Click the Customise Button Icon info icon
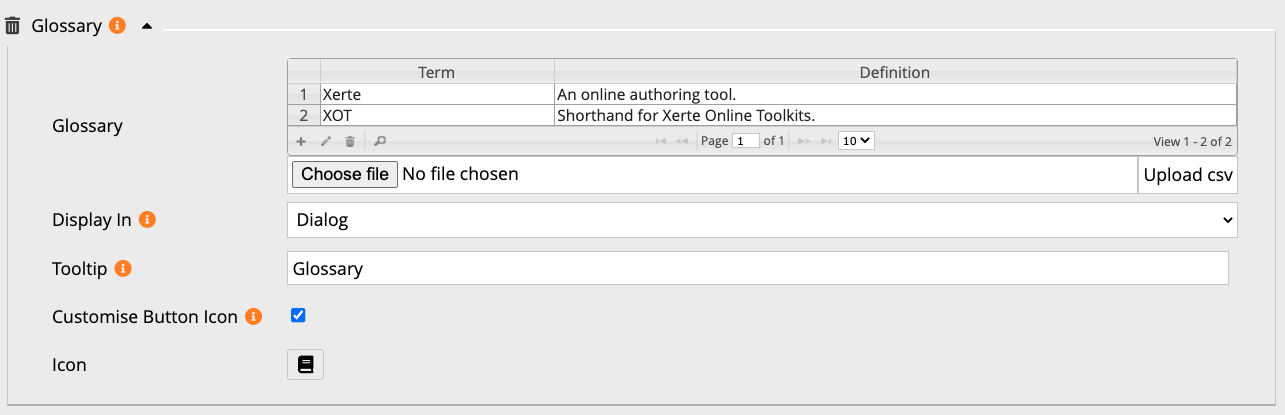1285x415 pixels. click(x=254, y=317)
